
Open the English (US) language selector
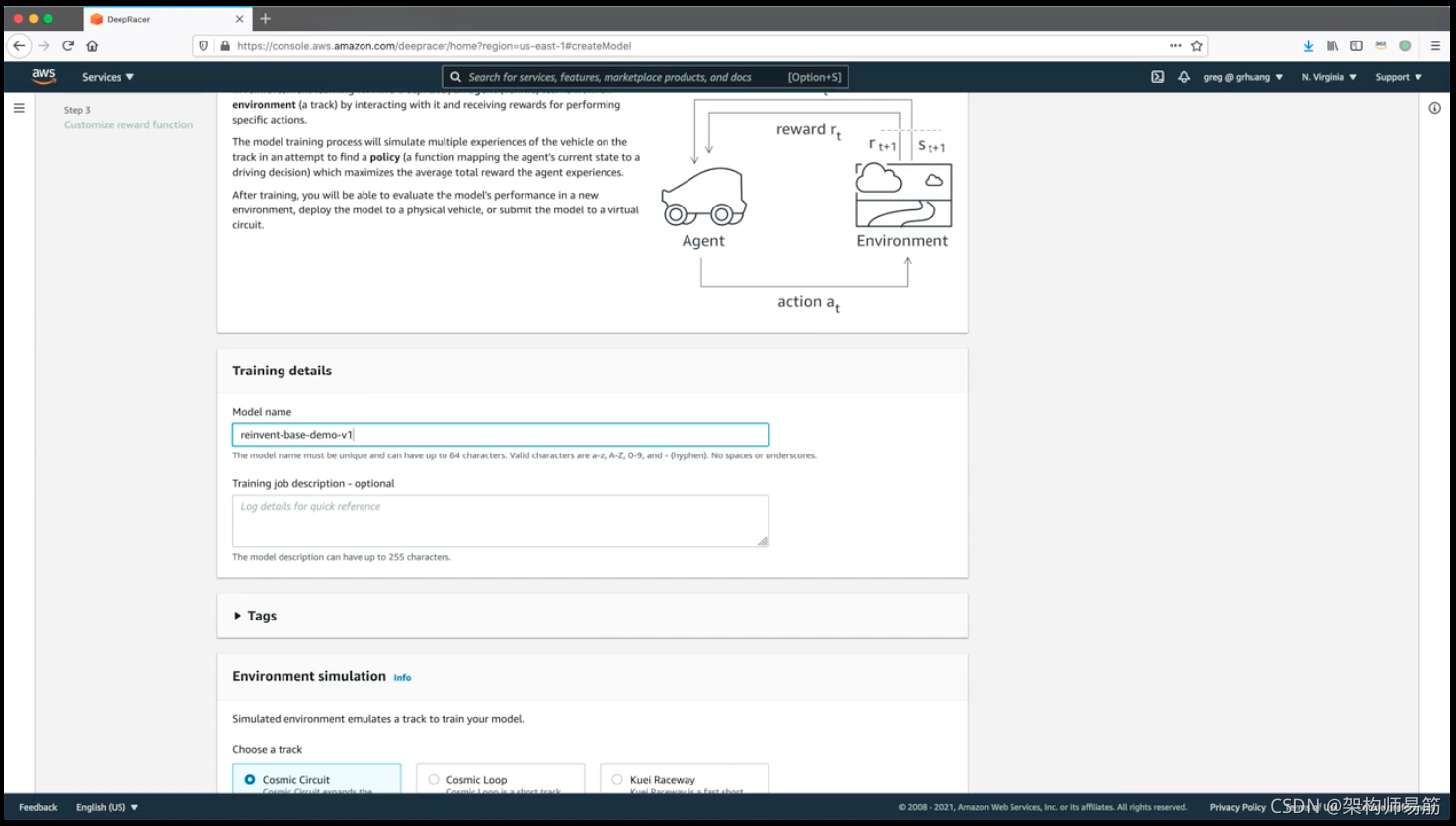click(x=107, y=807)
